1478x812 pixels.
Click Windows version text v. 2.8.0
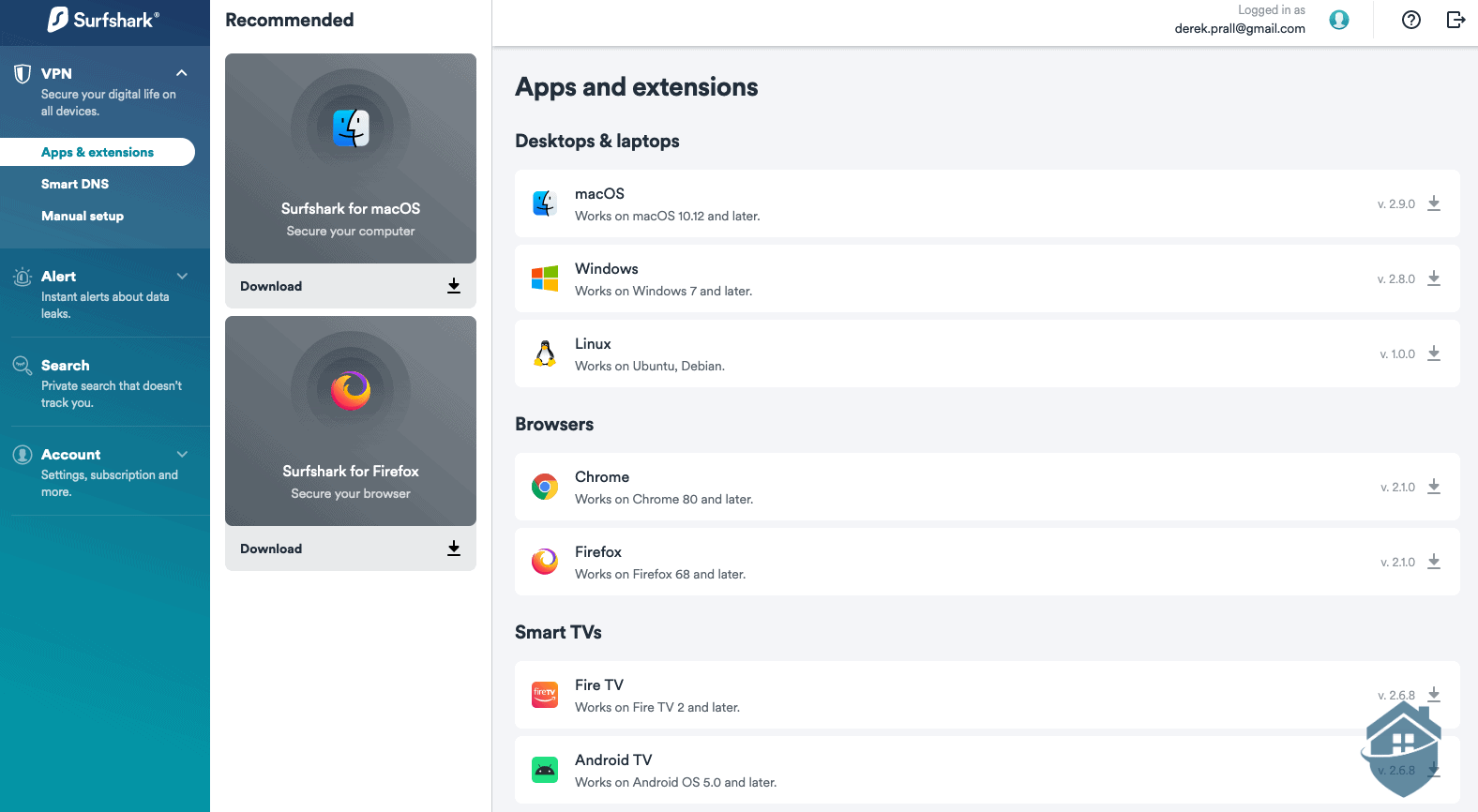point(1396,278)
